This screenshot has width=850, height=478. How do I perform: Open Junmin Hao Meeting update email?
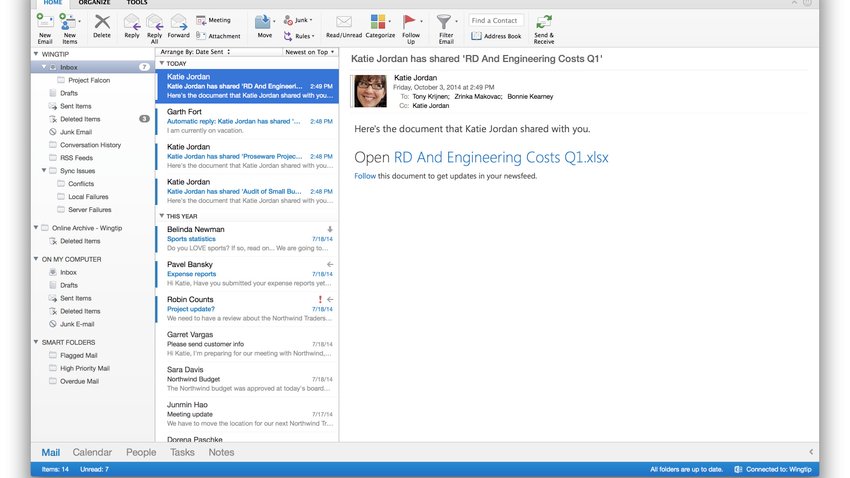point(247,414)
